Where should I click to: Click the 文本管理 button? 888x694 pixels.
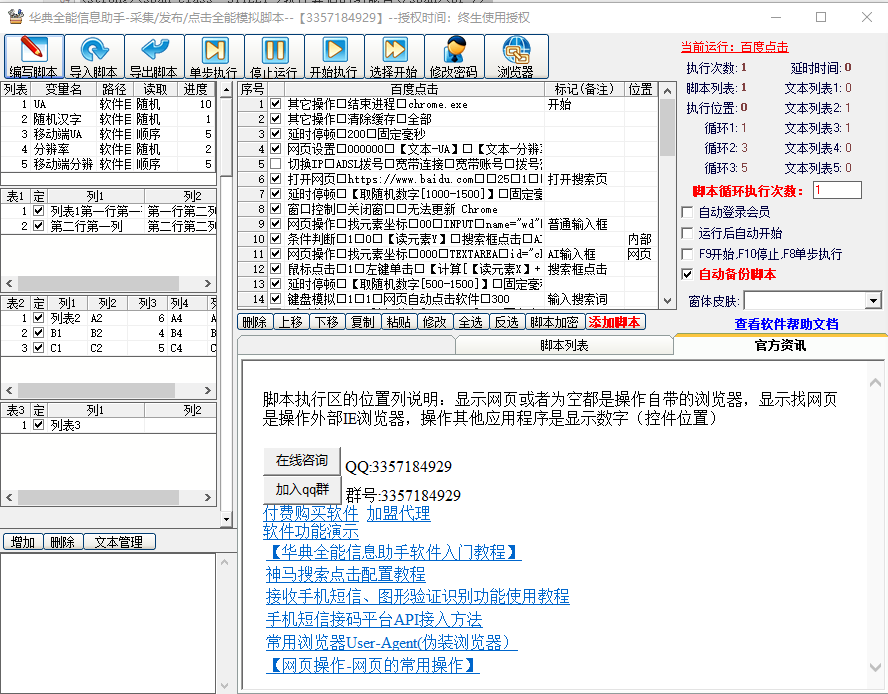coord(119,542)
